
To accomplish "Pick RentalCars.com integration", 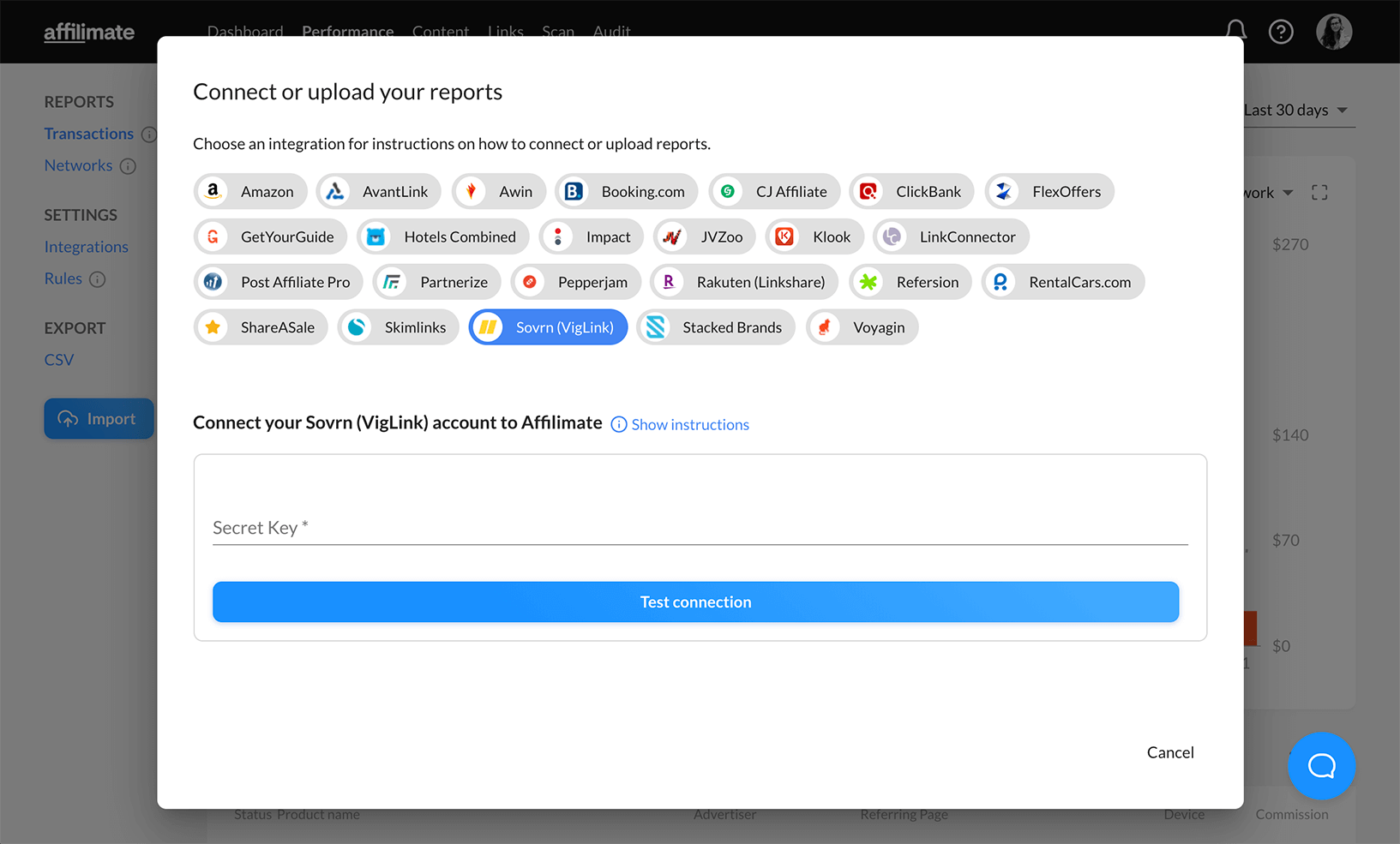I will click(x=1063, y=282).
